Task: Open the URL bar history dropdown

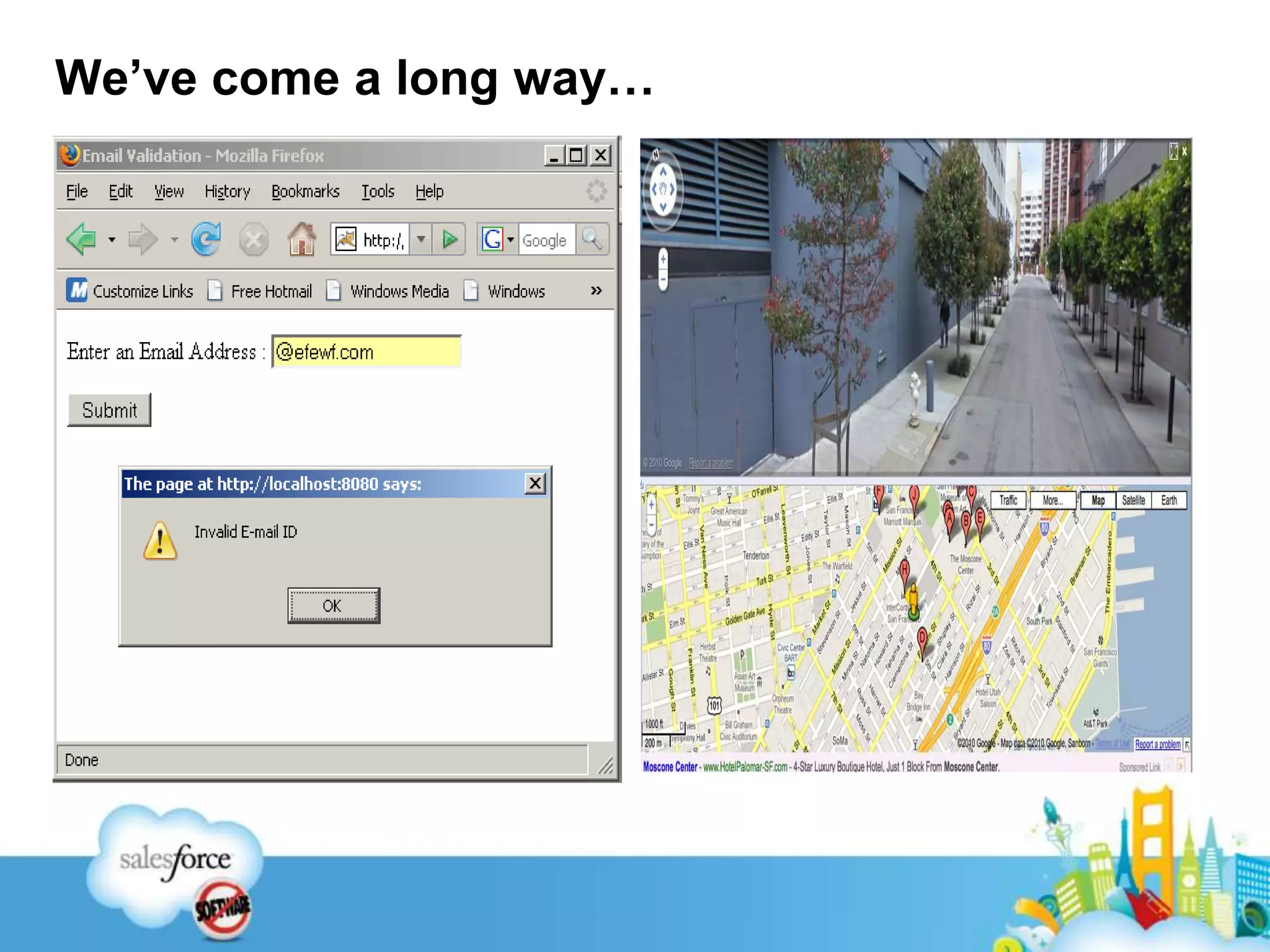Action: [x=421, y=239]
